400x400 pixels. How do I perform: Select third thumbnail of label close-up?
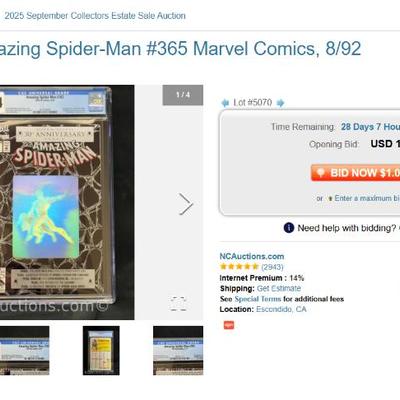(x=178, y=351)
